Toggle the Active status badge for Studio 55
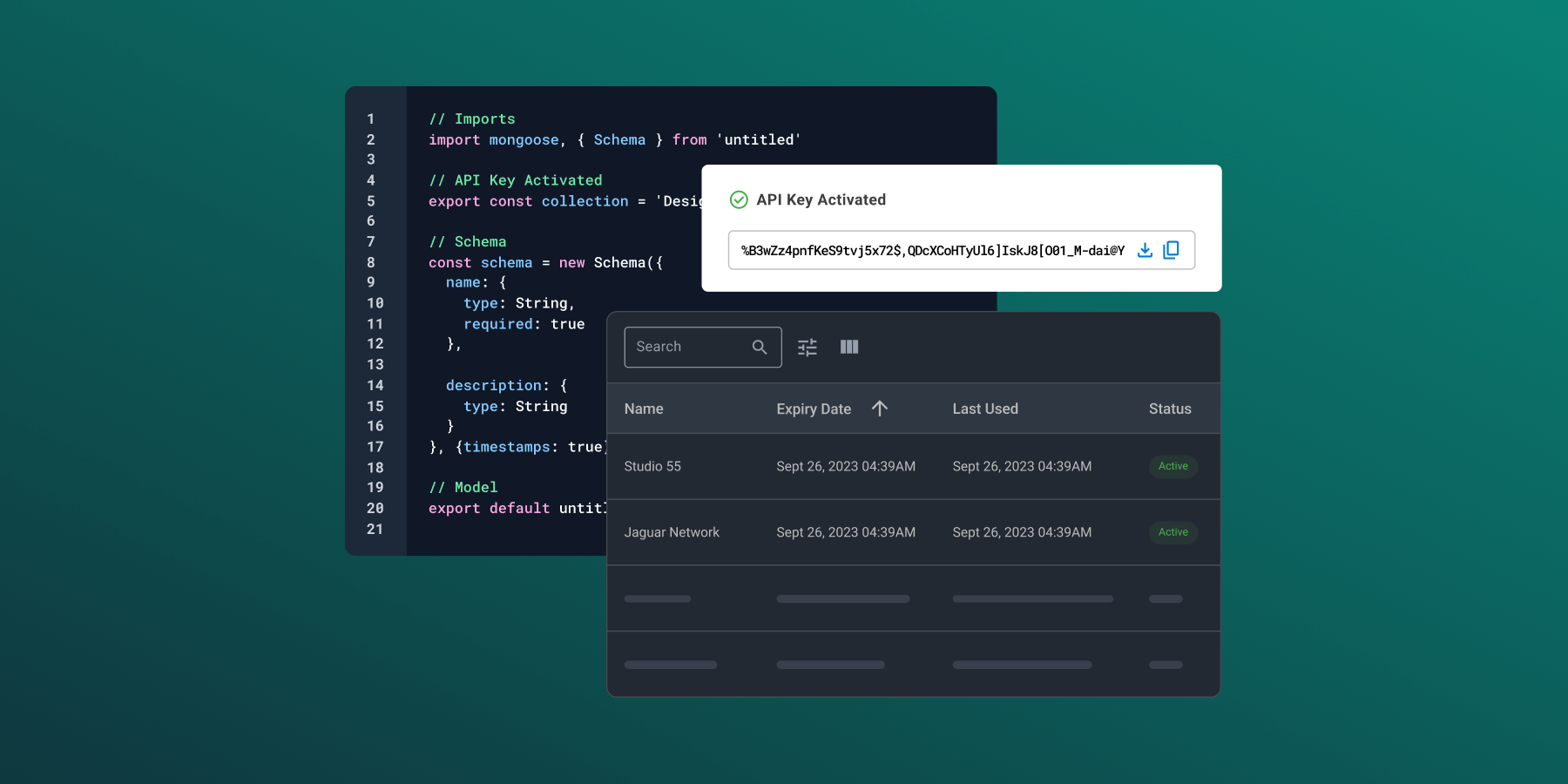Viewport: 1568px width, 784px height. (1173, 466)
